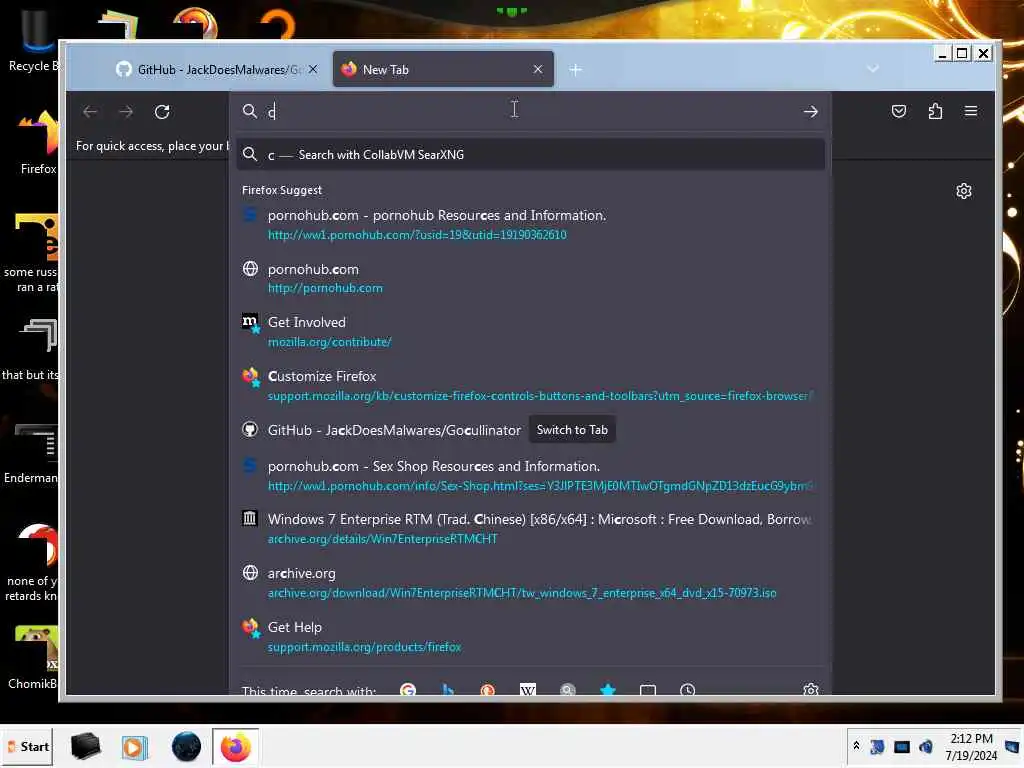Image resolution: width=1024 pixels, height=768 pixels.
Task: Select the Customize Firefox suggestion
Action: click(530, 385)
